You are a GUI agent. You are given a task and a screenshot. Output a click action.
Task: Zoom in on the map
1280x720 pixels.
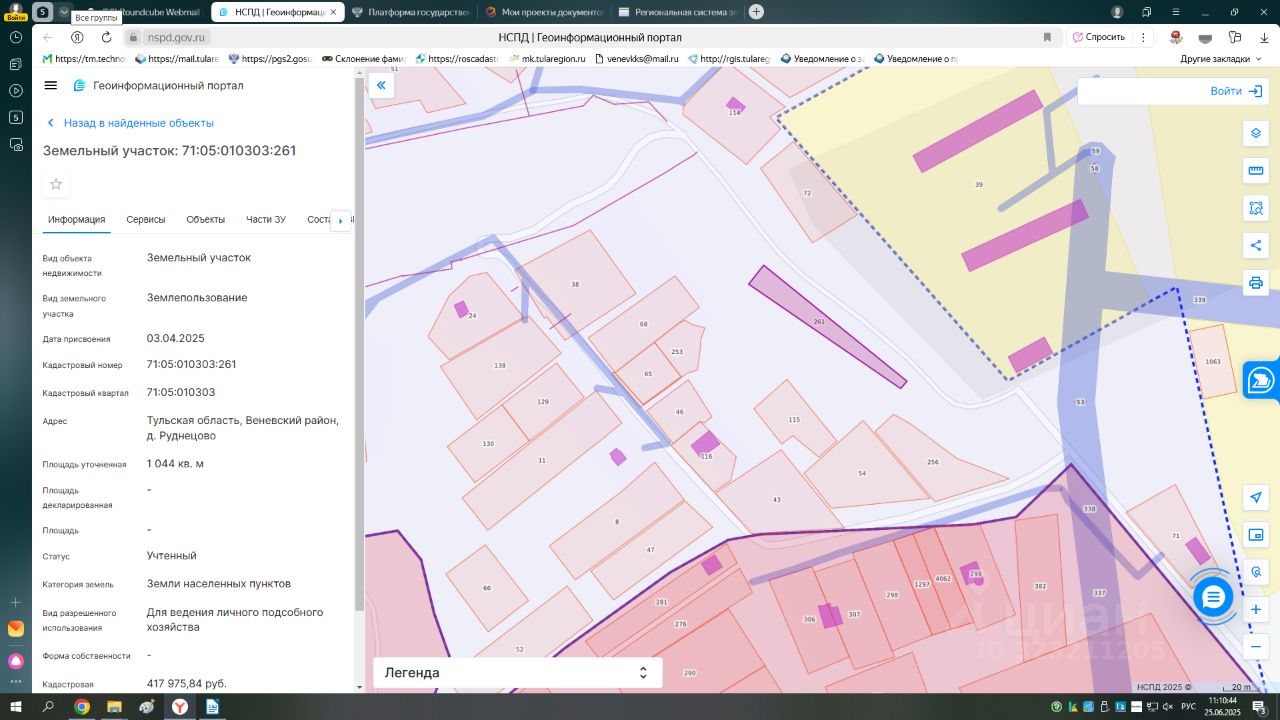[1256, 609]
